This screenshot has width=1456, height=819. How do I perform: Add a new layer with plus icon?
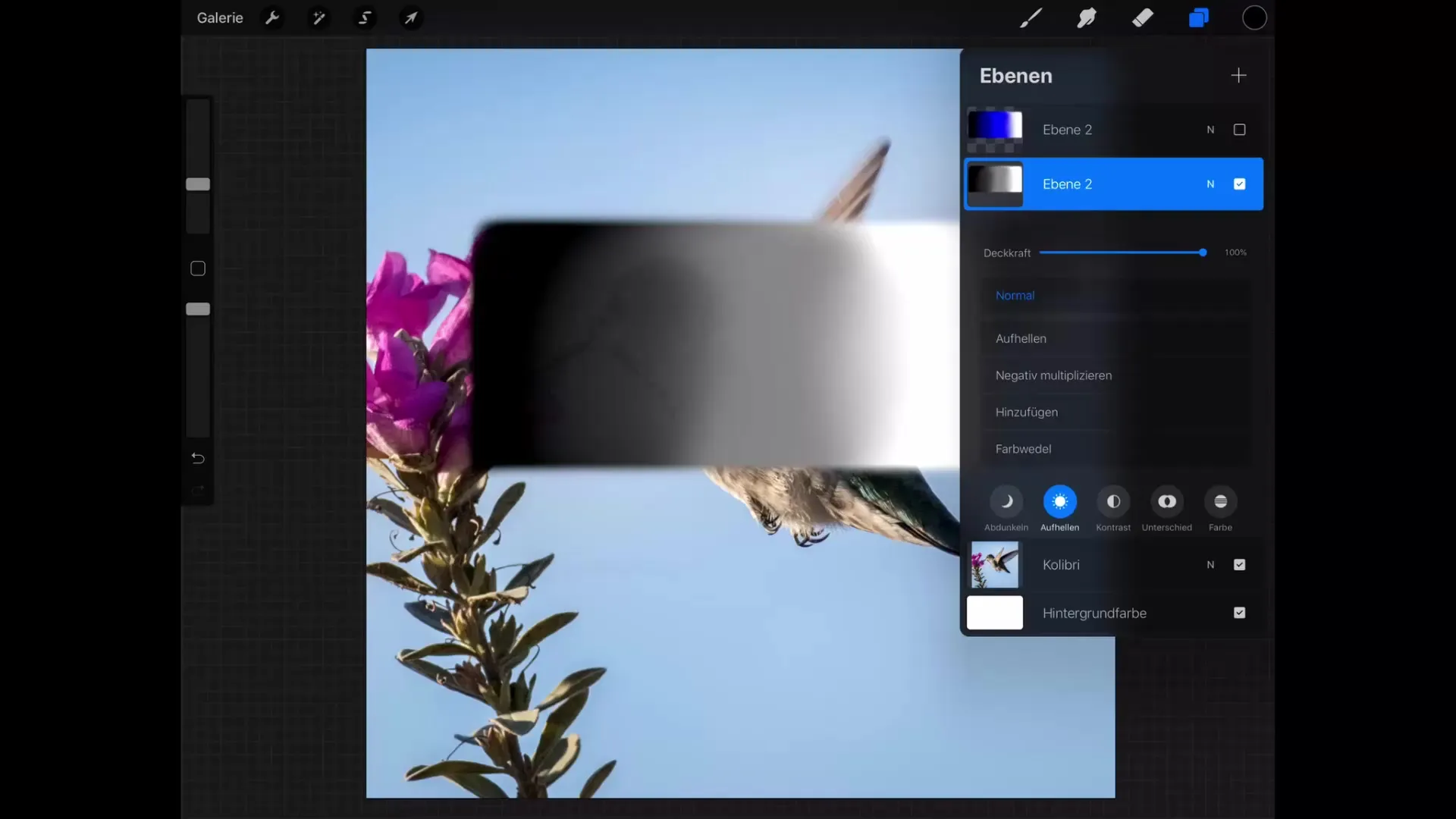[1238, 75]
